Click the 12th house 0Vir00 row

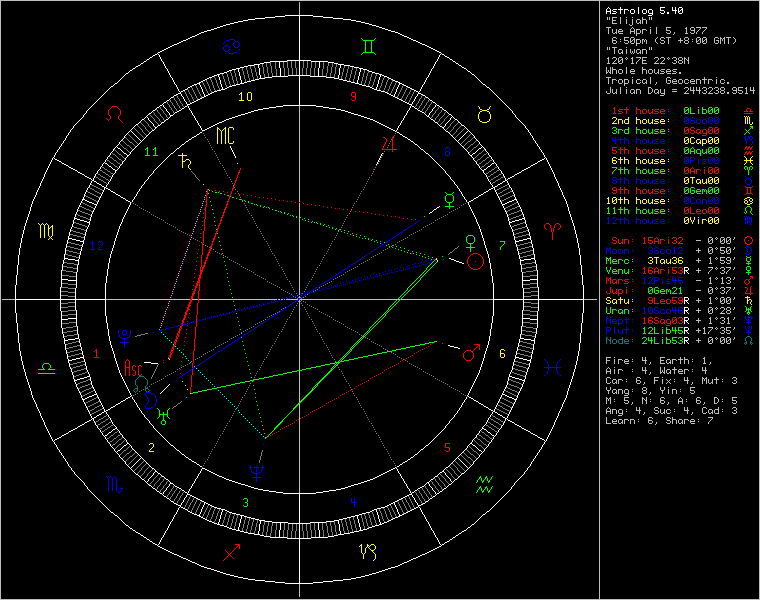pos(679,221)
